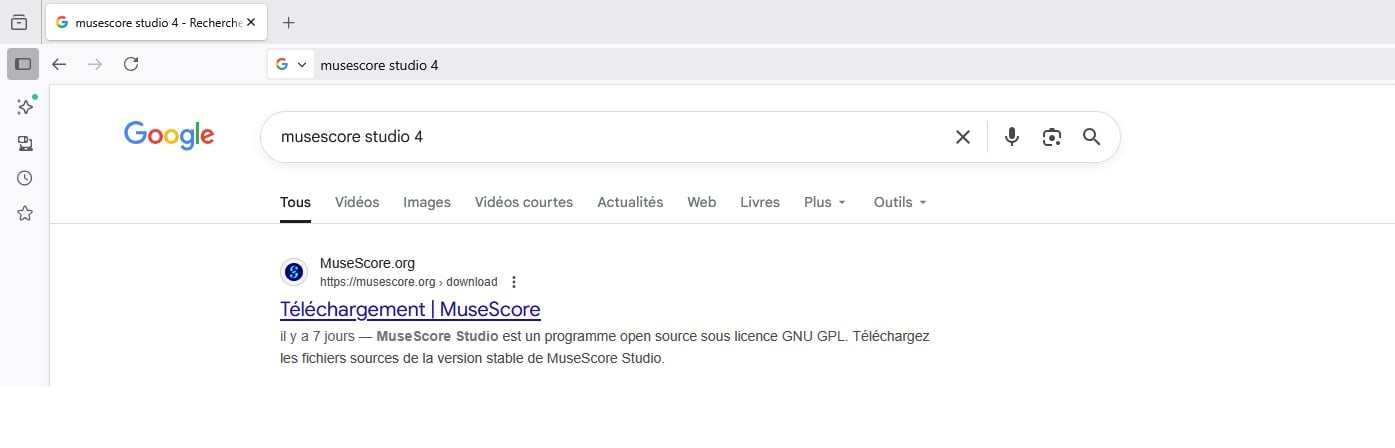
Task: Open the Téléchargement | MuseScore link
Action: click(x=410, y=309)
